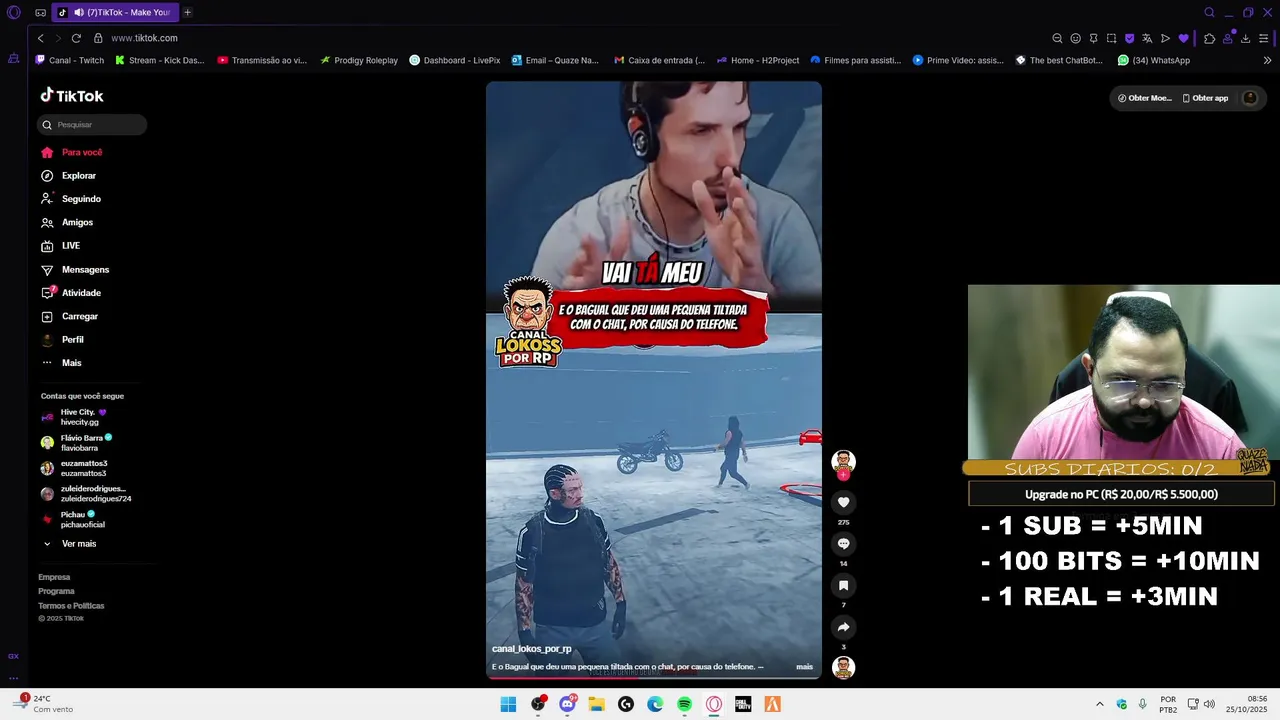This screenshot has height=720, width=1280.
Task: Open the Amigos section
Action: [67, 222]
